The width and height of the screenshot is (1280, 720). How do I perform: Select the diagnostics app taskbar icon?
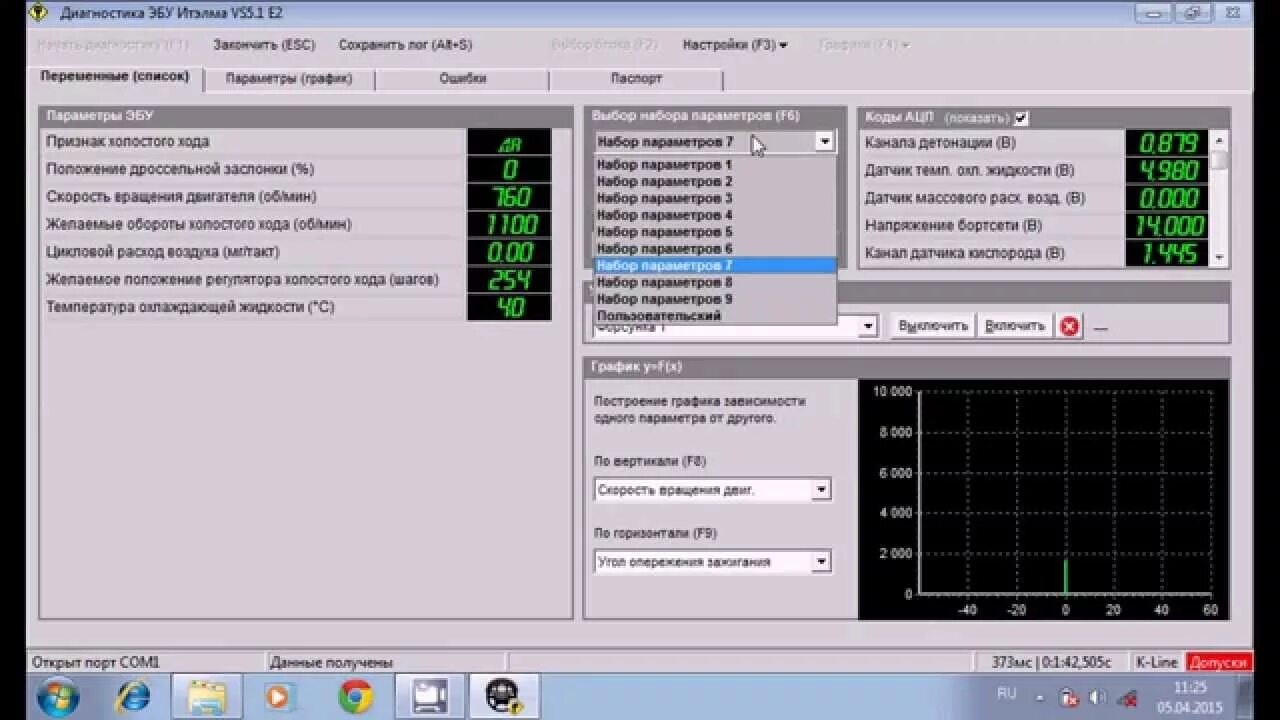click(505, 695)
